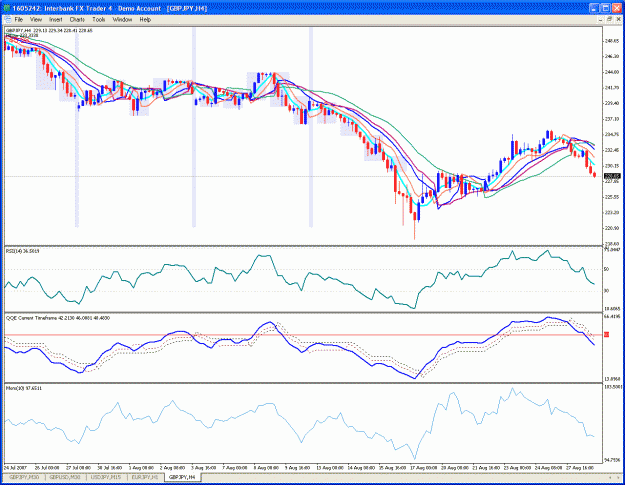Open the Help menu
Viewport: 625px width, 485px height.
(x=145, y=19)
